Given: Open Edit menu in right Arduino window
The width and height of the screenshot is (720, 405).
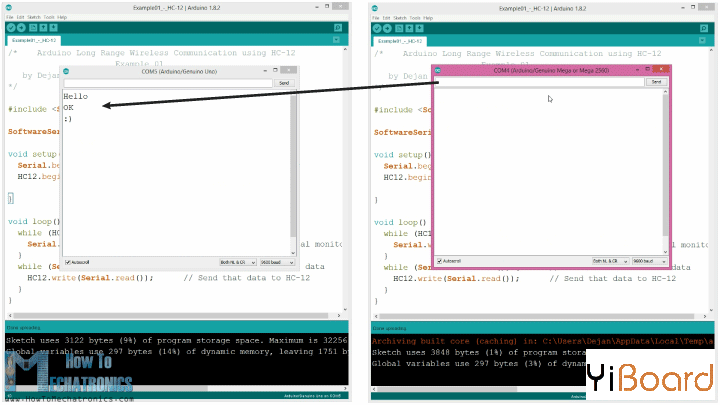Looking at the screenshot, I should [x=387, y=18].
